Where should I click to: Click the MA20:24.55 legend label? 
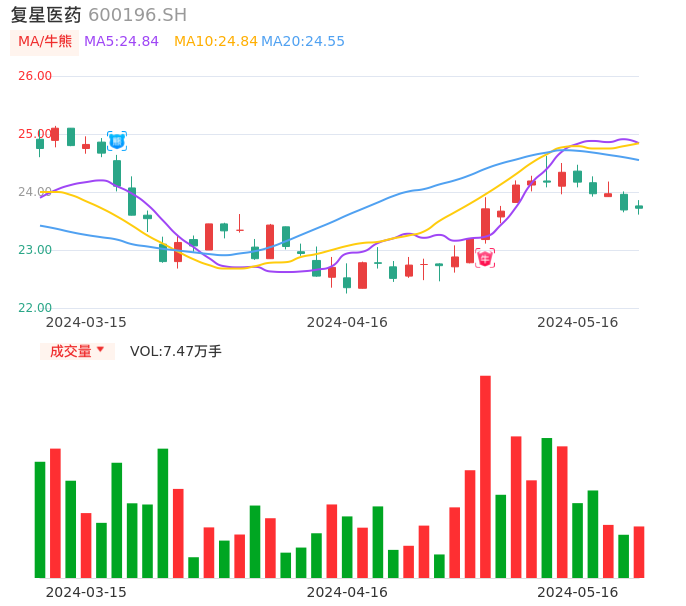(303, 42)
